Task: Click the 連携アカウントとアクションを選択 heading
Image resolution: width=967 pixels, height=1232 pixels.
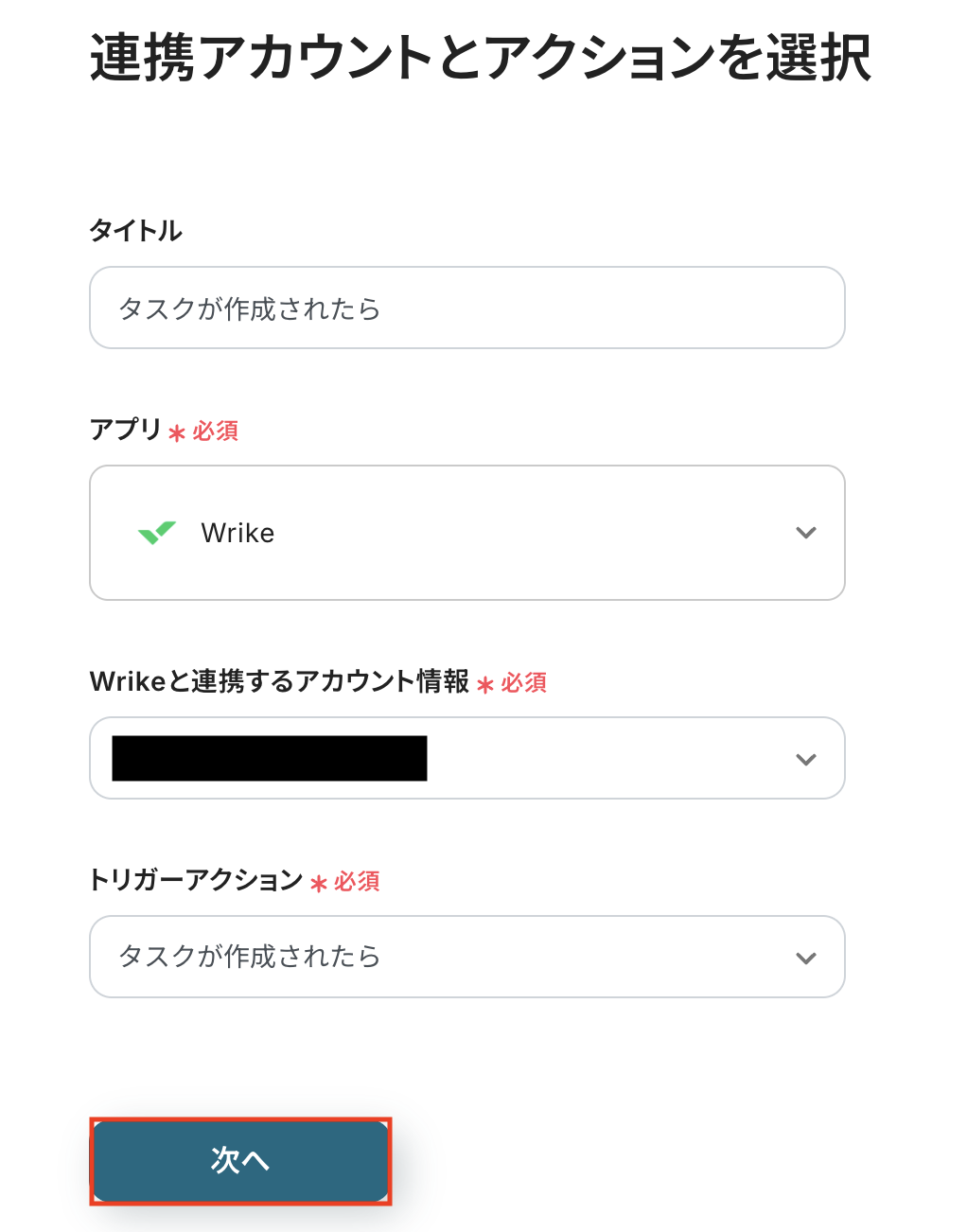Action: 481,58
